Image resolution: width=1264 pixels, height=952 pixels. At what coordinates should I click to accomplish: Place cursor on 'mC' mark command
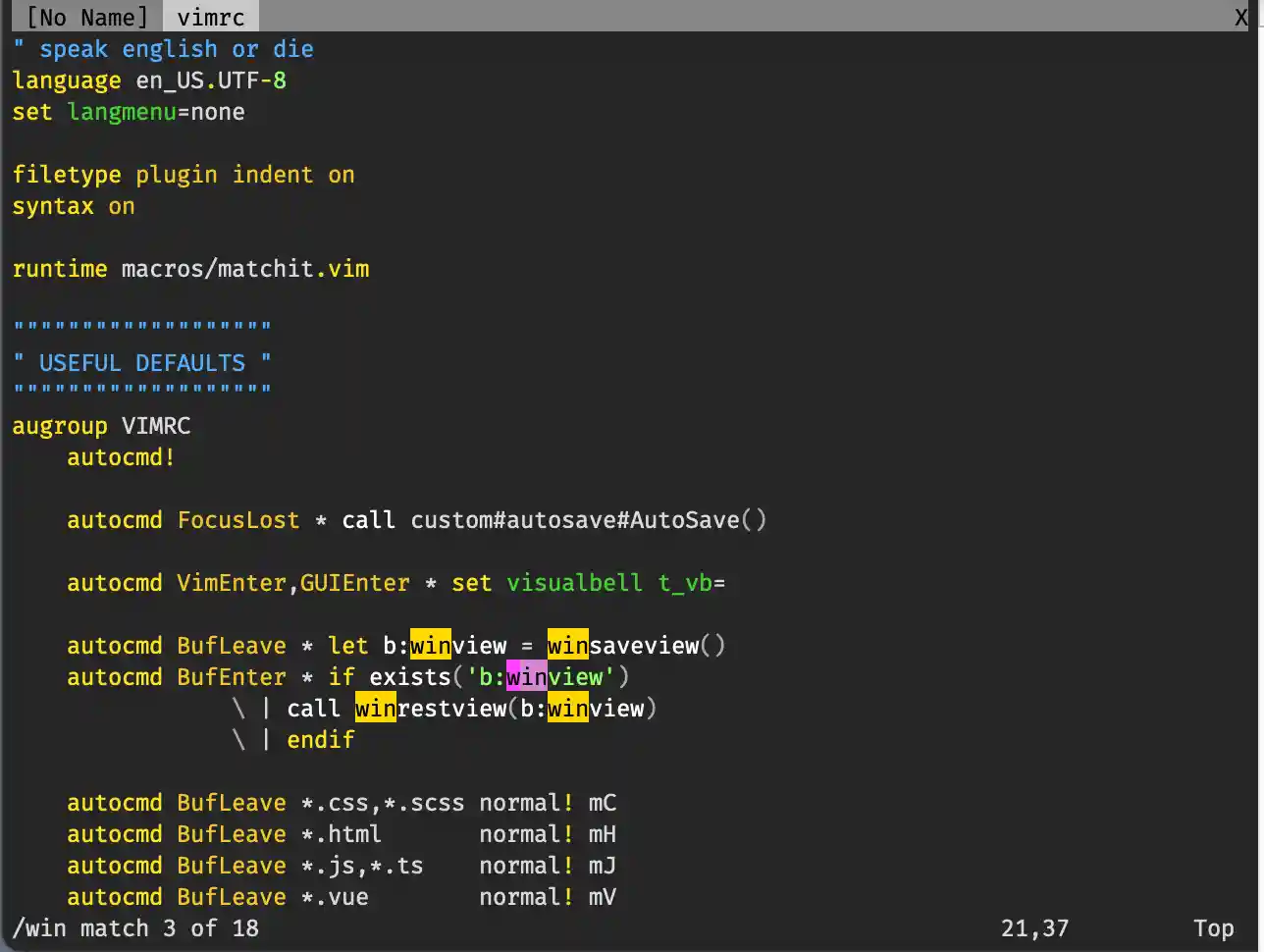[x=602, y=803]
